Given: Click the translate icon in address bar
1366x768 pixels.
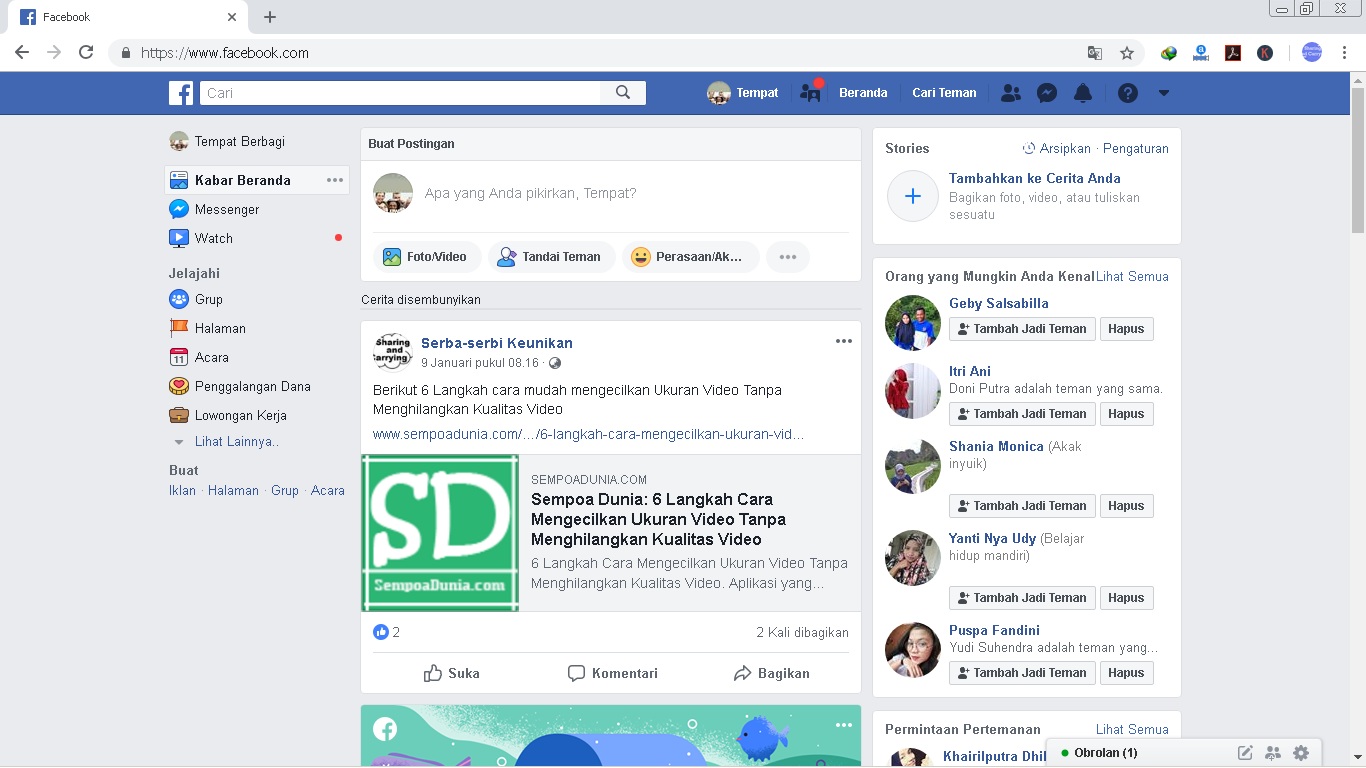Looking at the screenshot, I should pyautogui.click(x=1095, y=53).
